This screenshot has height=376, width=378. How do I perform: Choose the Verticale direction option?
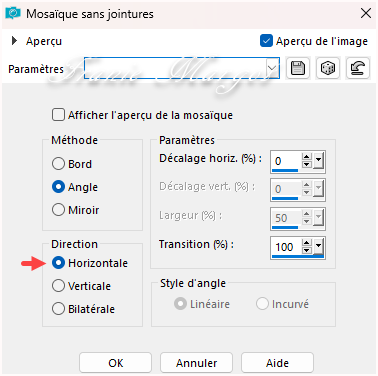click(x=58, y=286)
